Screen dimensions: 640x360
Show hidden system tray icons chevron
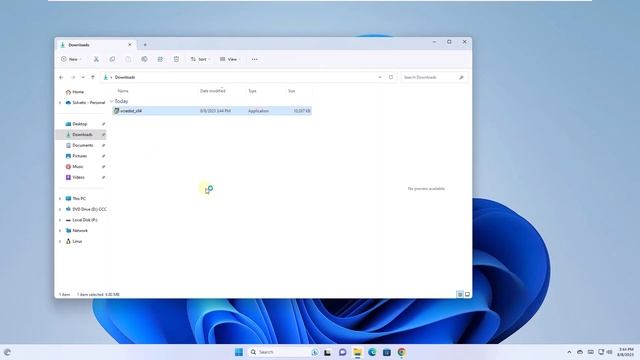coord(569,352)
